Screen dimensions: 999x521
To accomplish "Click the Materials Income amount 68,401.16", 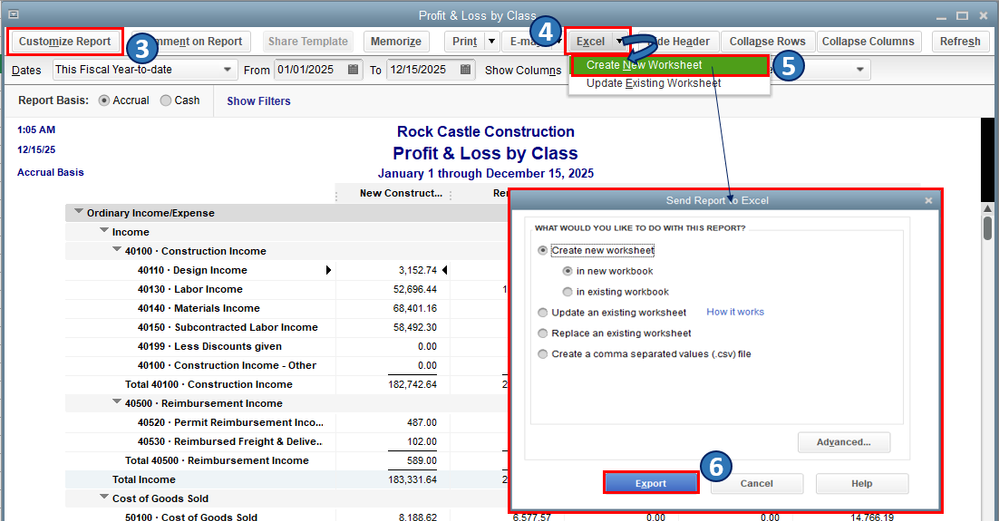I will coord(415,308).
